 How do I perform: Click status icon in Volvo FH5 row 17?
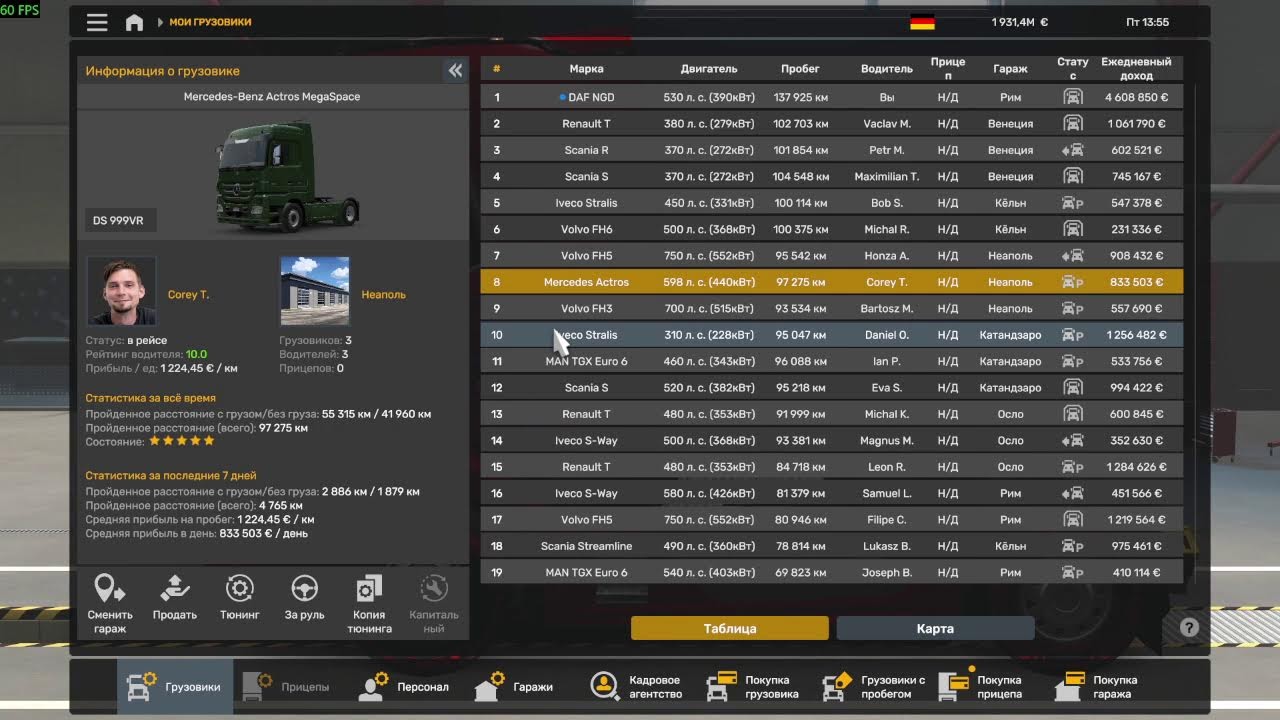(x=1072, y=520)
